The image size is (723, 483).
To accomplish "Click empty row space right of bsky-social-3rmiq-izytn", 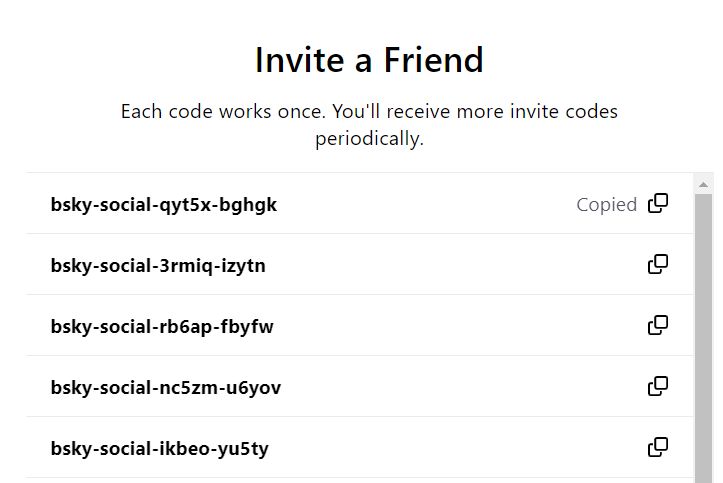I will (x=450, y=266).
